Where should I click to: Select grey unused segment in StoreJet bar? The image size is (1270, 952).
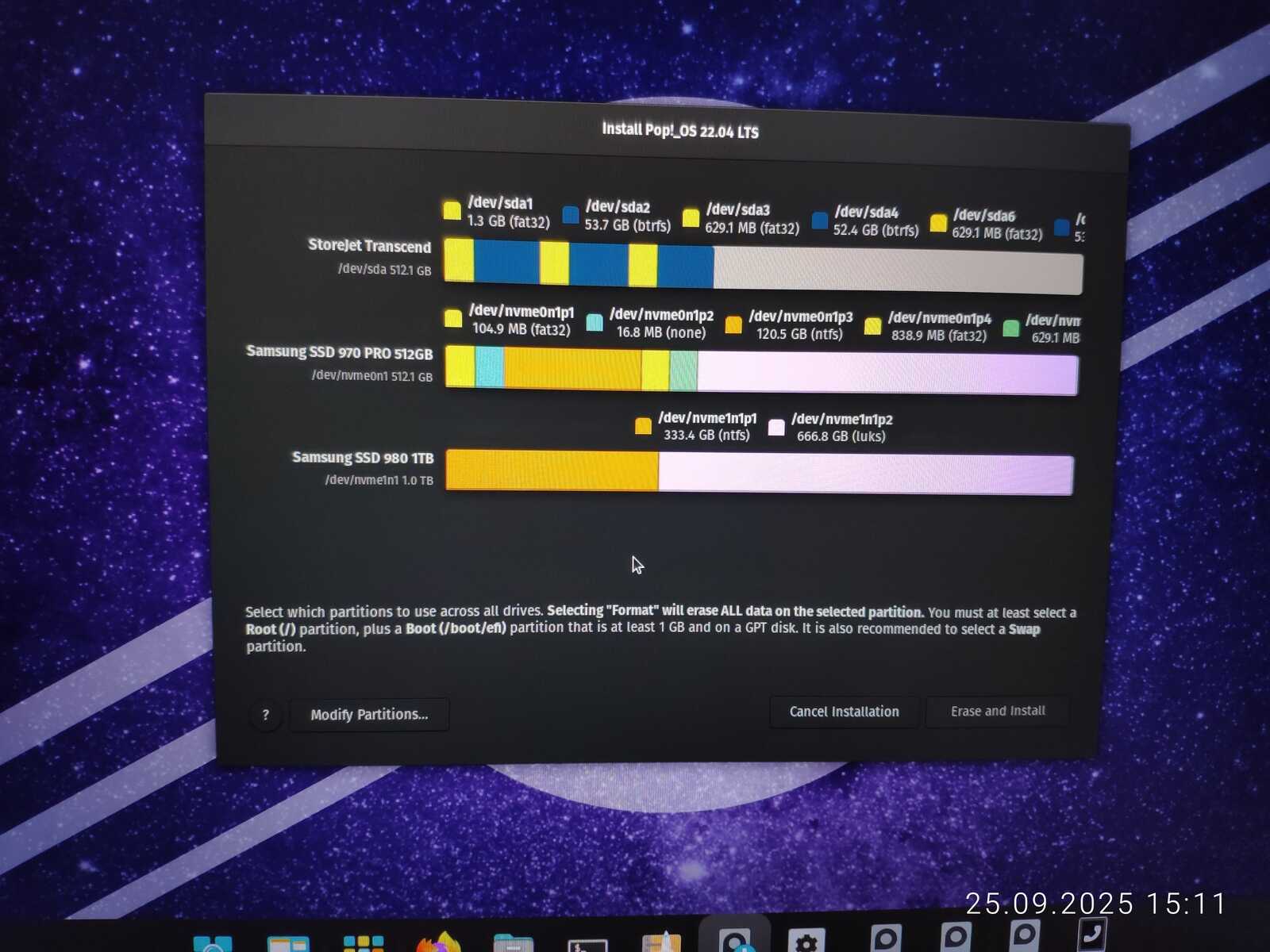pyautogui.click(x=898, y=271)
